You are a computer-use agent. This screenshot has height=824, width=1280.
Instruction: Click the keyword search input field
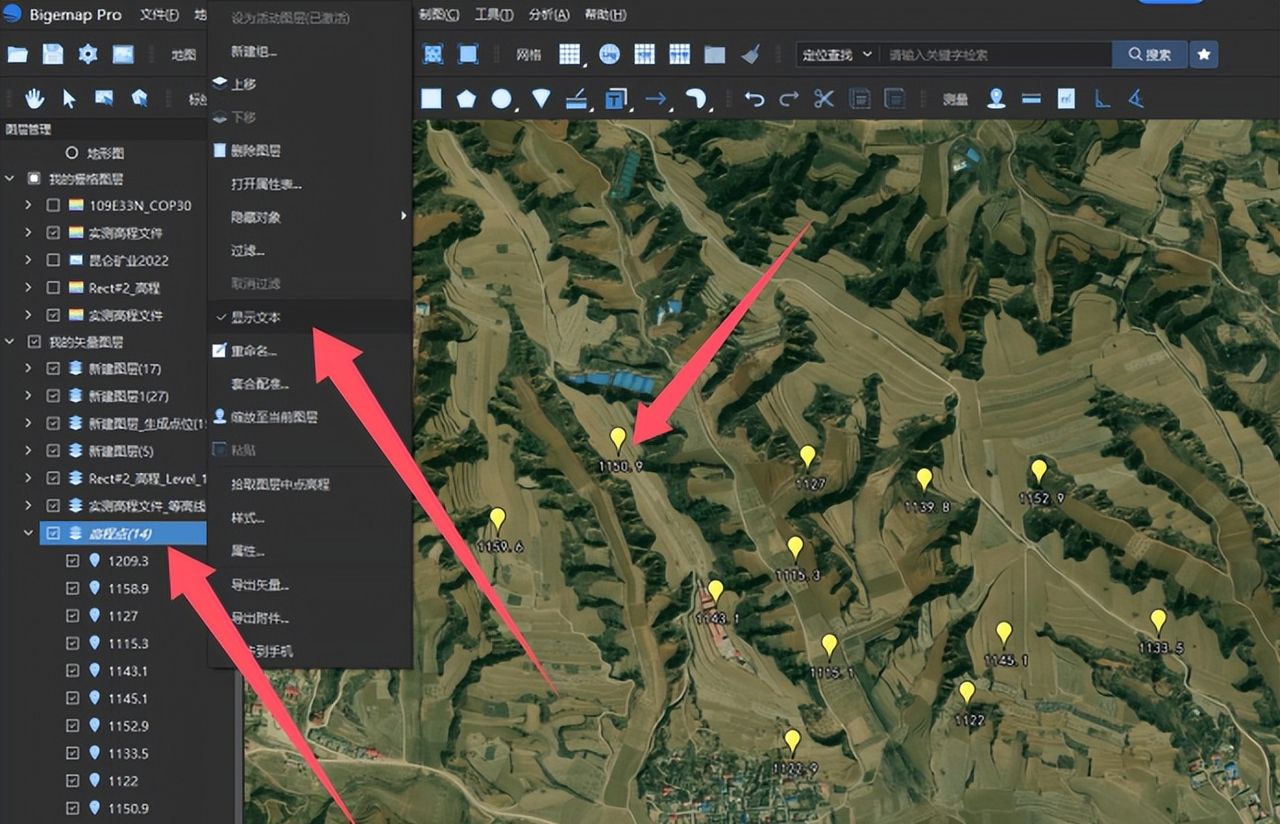tap(996, 55)
